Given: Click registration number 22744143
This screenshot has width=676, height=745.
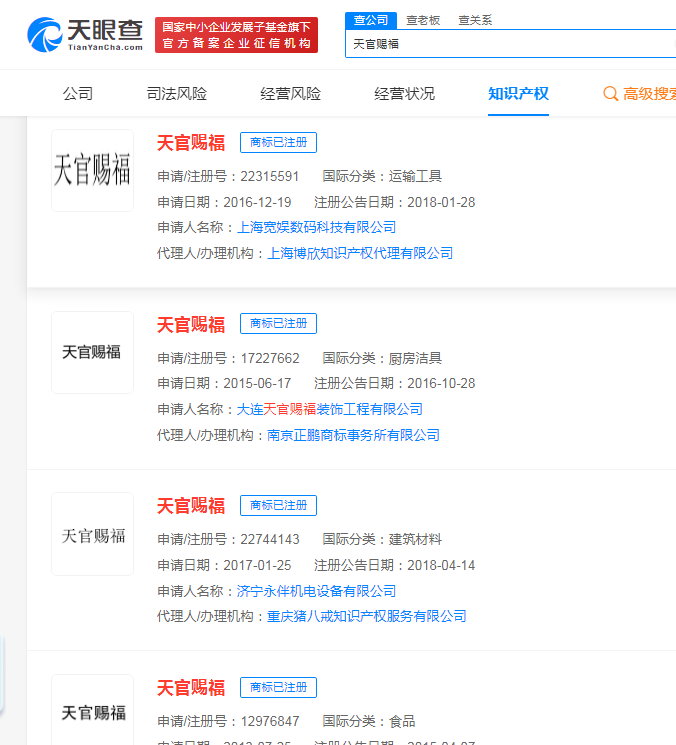Looking at the screenshot, I should point(270,539).
